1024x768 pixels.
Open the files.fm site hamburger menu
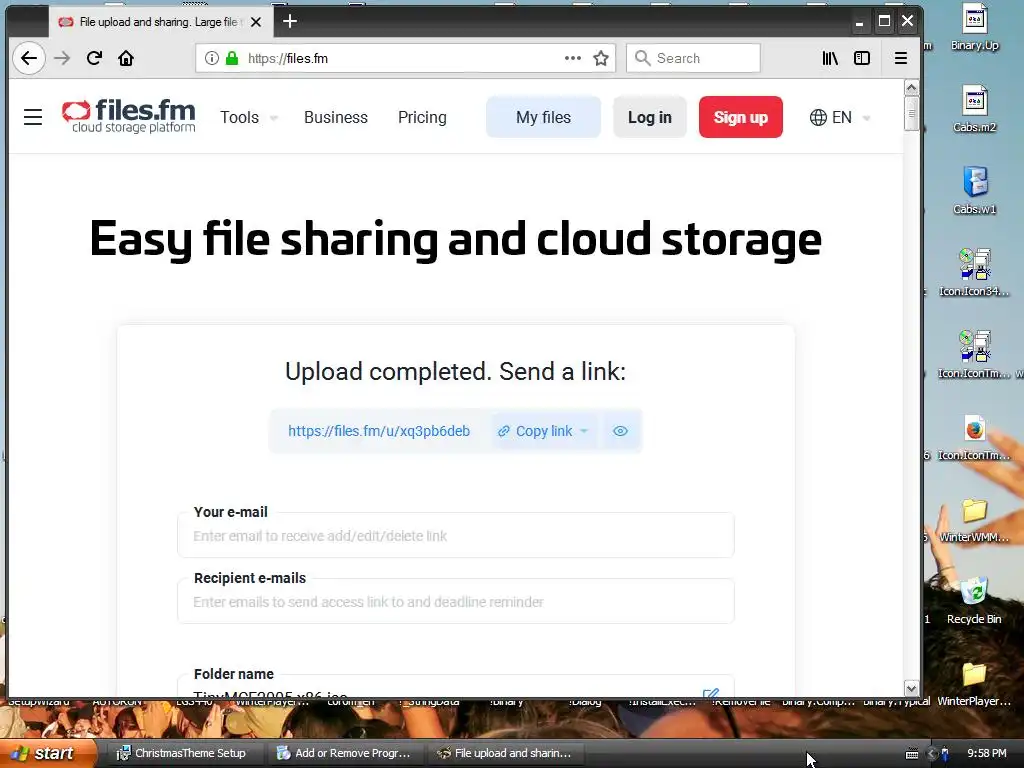(x=33, y=117)
